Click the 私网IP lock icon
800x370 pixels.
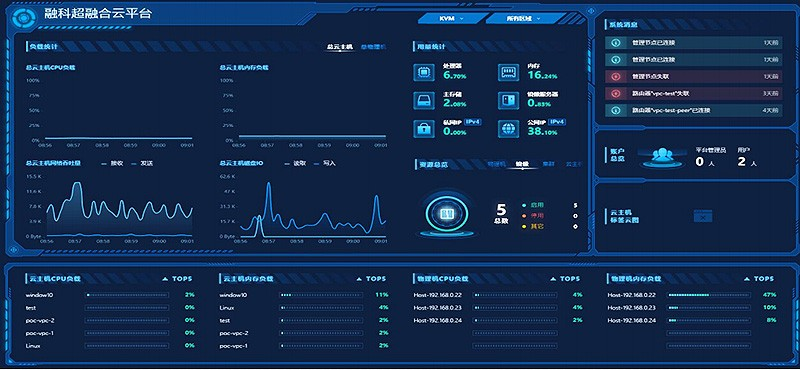(x=423, y=129)
